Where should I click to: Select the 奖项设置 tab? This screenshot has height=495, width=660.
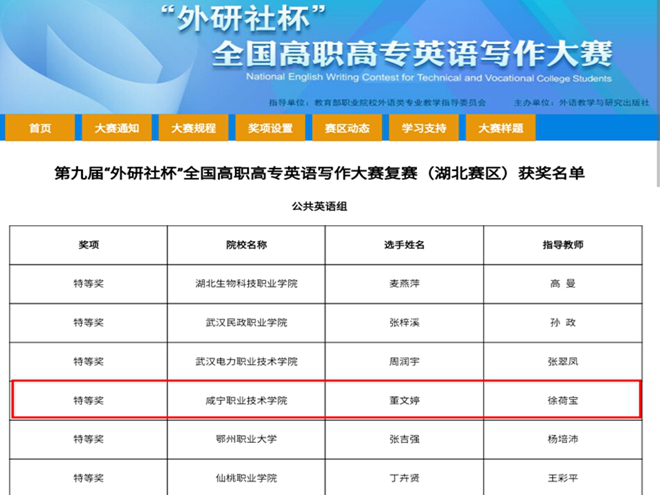tap(270, 128)
